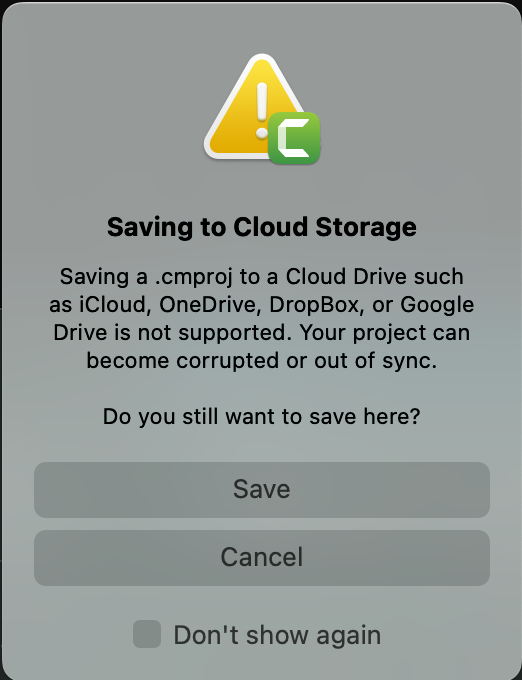Click the word "Storage" in the bold title
The width and height of the screenshot is (522, 680).
(366, 228)
